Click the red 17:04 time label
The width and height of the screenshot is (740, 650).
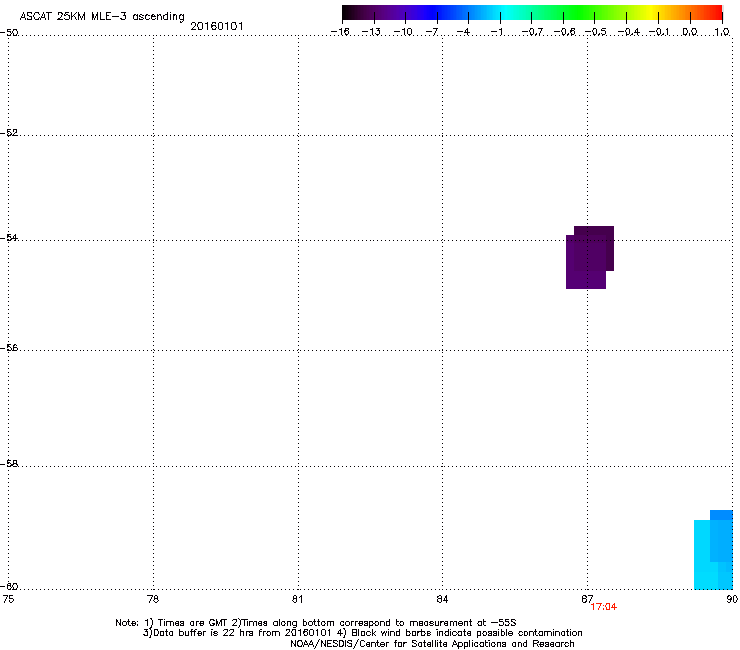point(604,607)
